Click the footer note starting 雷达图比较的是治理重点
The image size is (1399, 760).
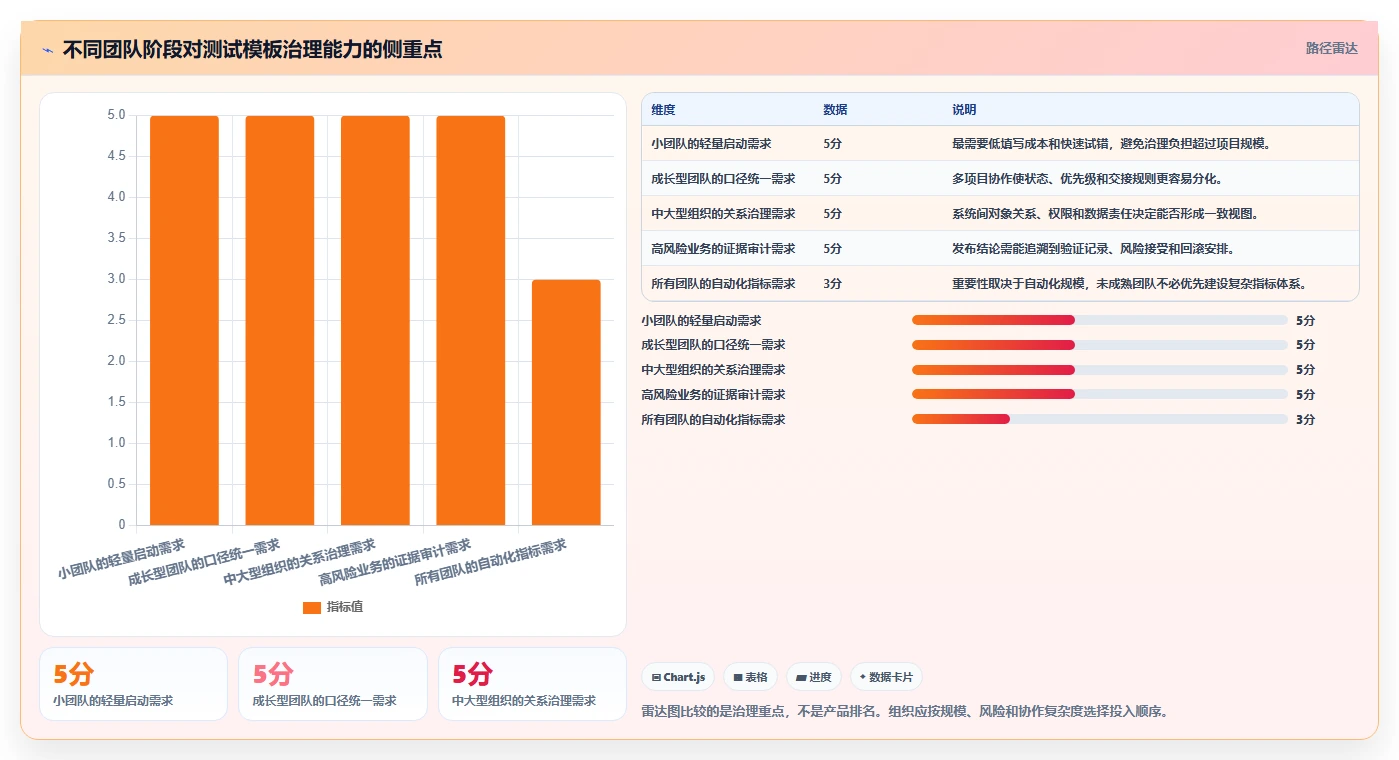(x=905, y=712)
